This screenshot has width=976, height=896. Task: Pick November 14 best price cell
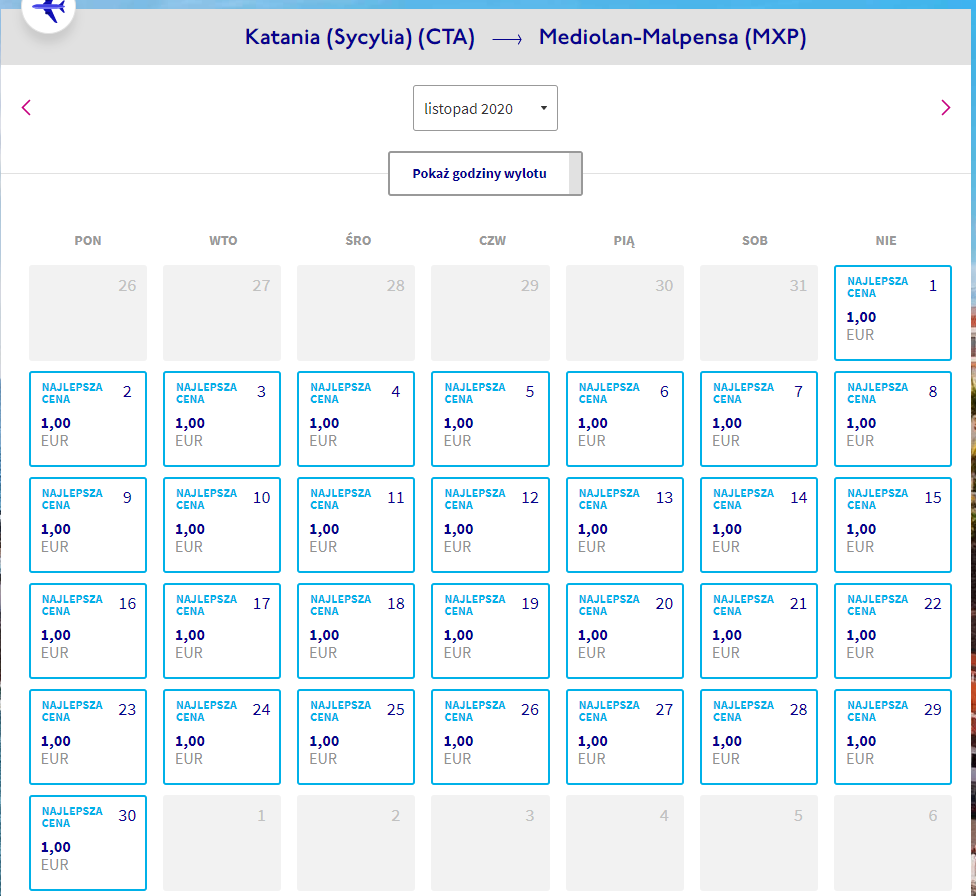[x=759, y=525]
